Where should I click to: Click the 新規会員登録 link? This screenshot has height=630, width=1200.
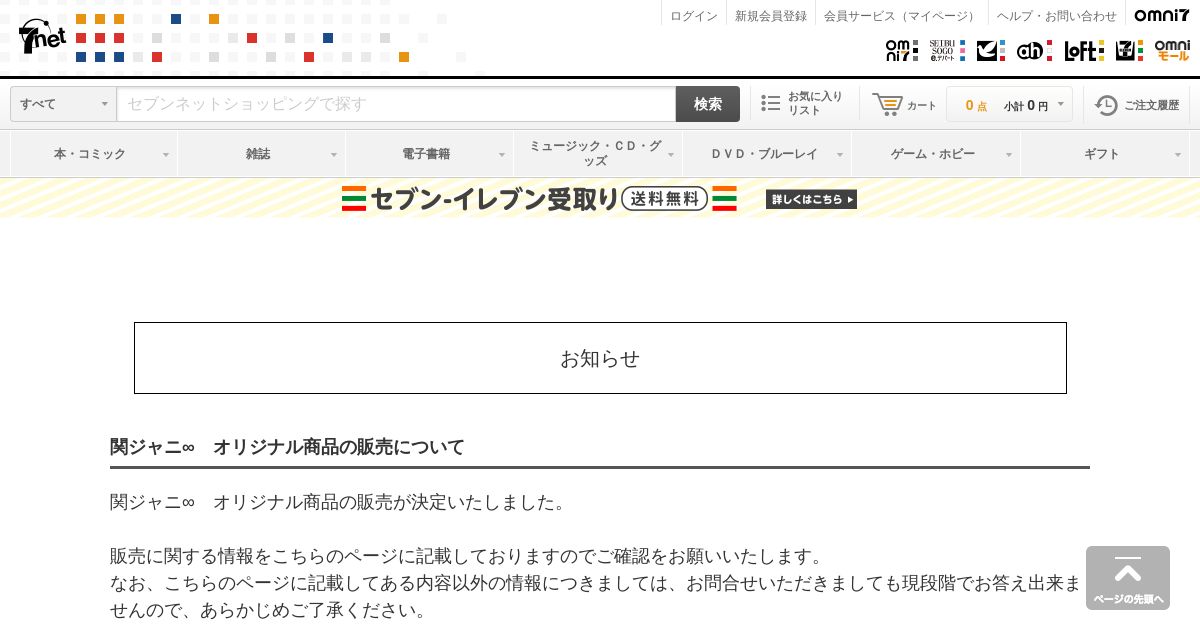[x=771, y=16]
